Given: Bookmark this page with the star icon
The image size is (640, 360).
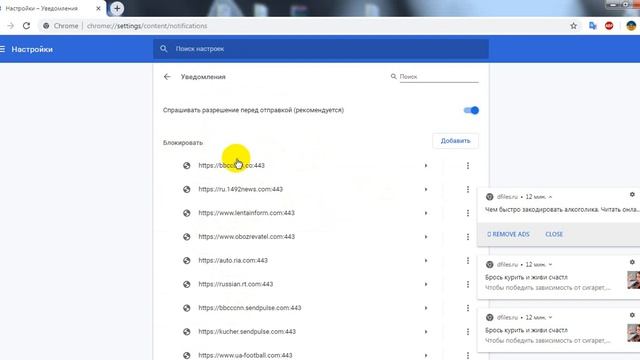Looking at the screenshot, I should coord(573,26).
